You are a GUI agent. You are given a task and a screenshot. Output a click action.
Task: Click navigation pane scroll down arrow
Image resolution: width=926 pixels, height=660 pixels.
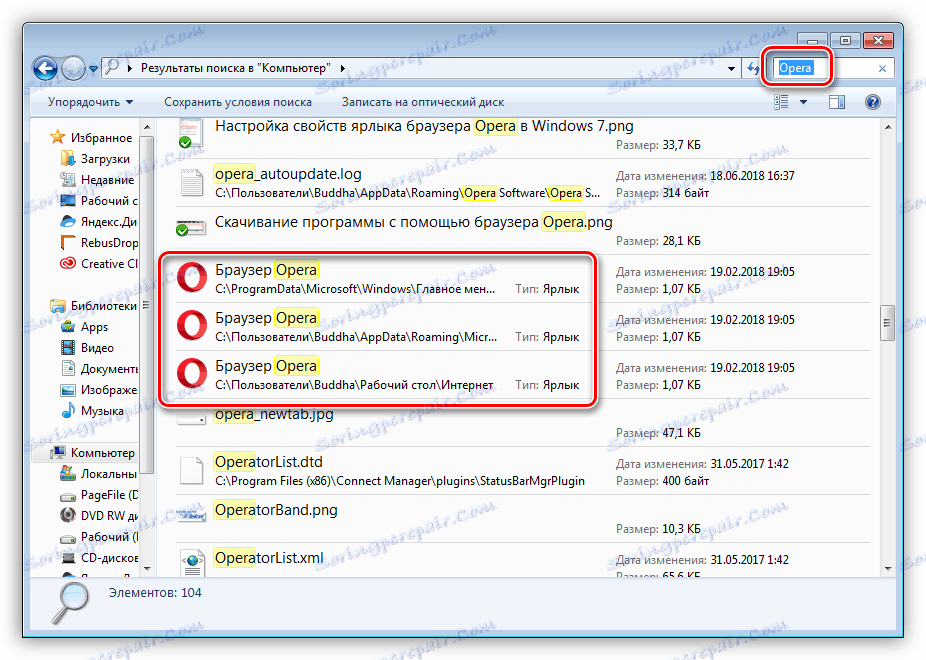147,568
